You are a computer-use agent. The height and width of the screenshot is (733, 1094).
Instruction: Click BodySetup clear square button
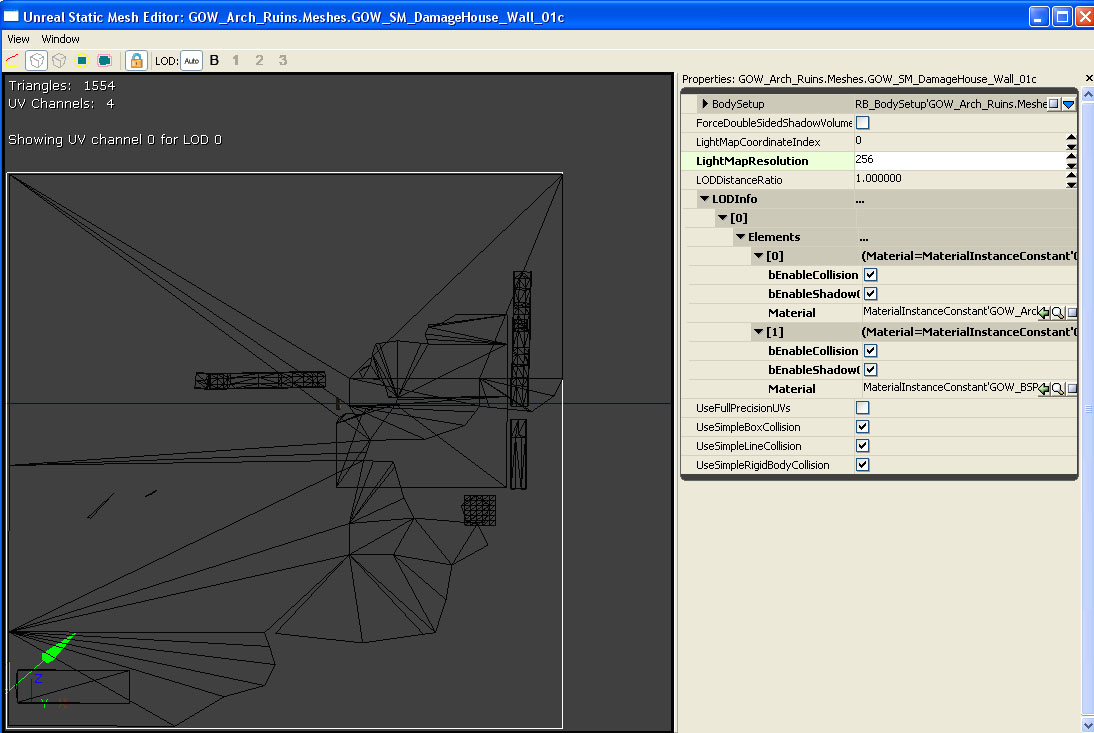[1054, 104]
